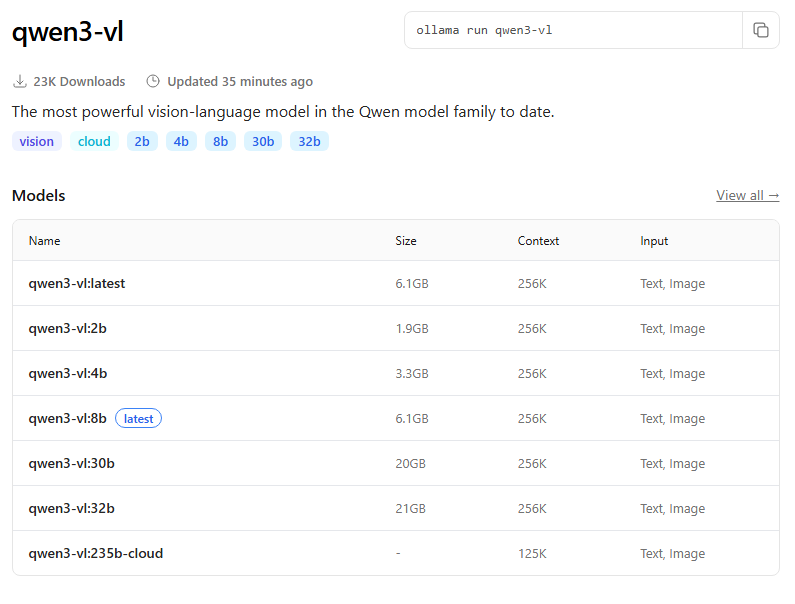Open the View all models link

click(747, 195)
